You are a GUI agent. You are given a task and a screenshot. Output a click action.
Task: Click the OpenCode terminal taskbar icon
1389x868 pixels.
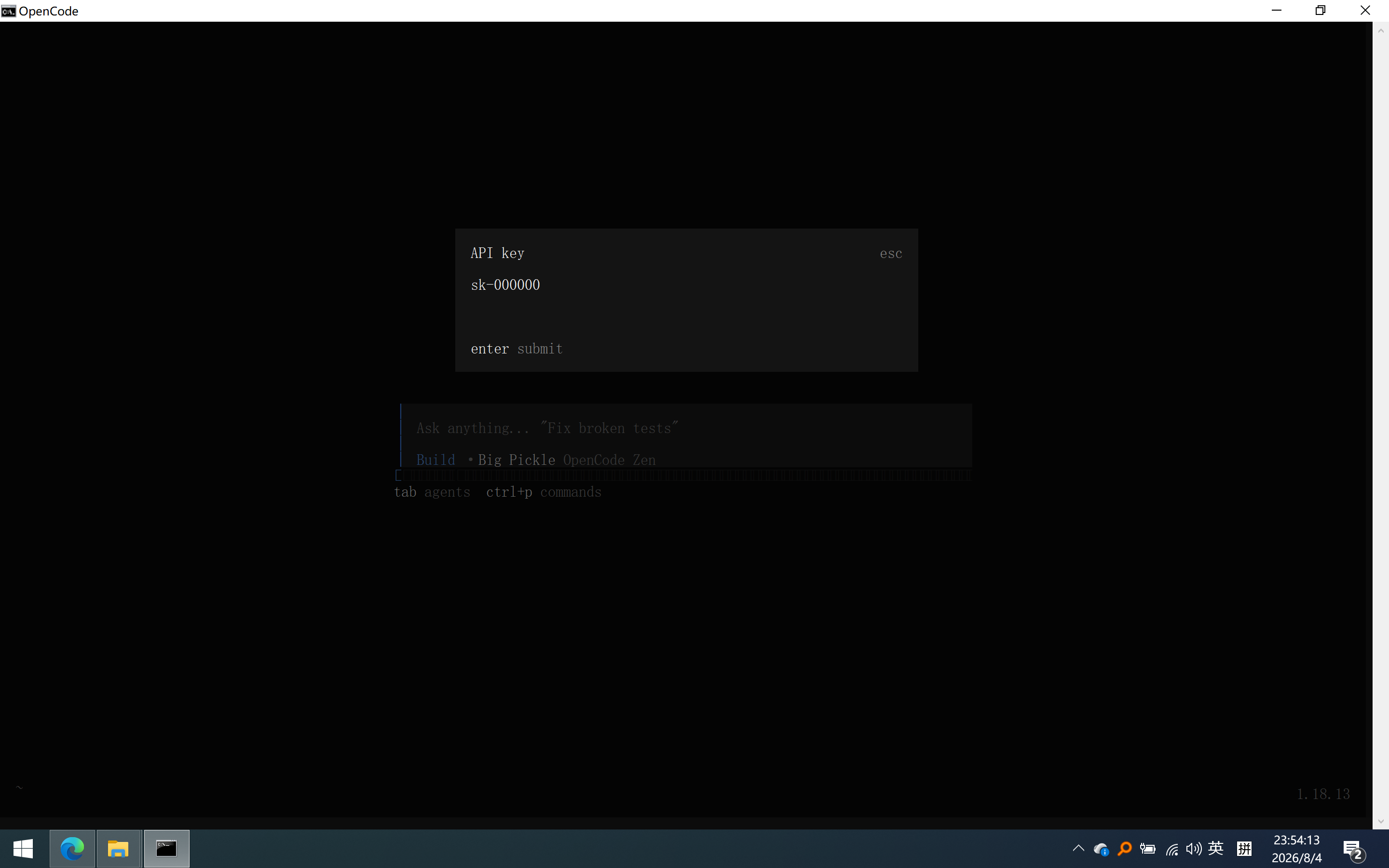(x=166, y=849)
